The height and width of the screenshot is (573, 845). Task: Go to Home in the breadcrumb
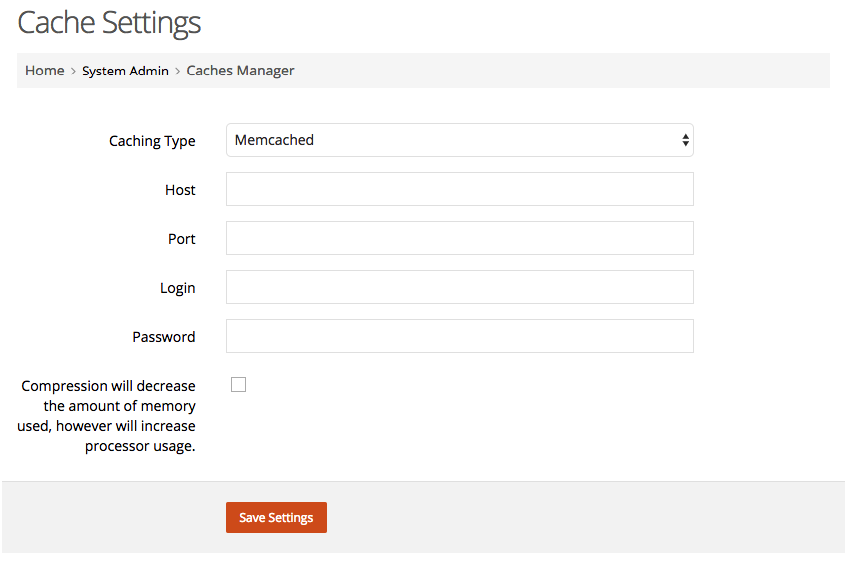(45, 71)
